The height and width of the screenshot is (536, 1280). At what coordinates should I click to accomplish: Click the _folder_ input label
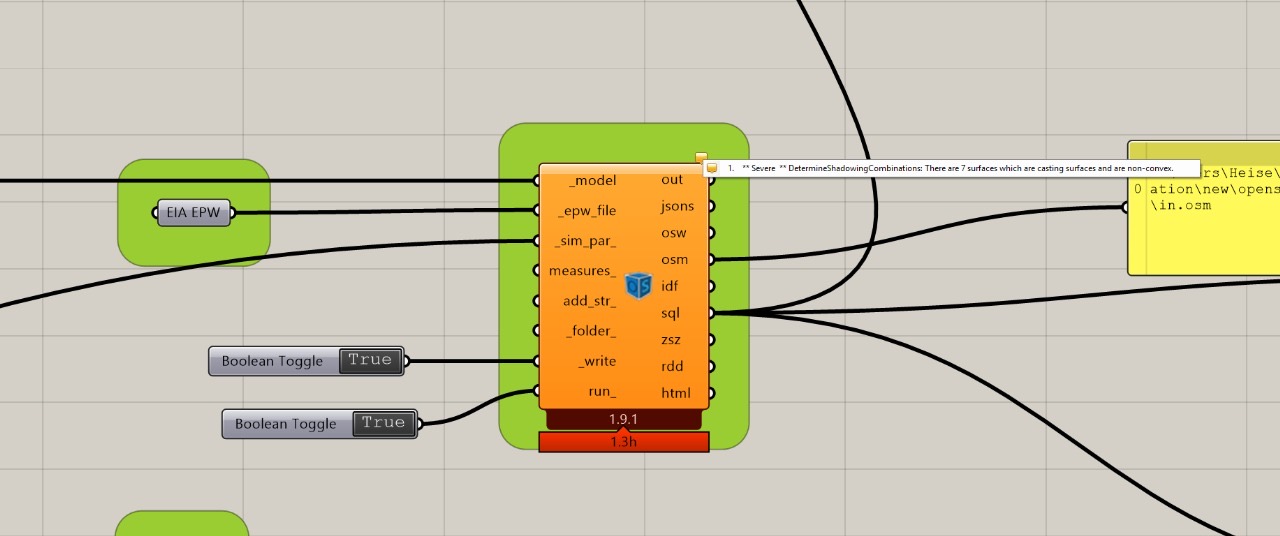click(591, 331)
